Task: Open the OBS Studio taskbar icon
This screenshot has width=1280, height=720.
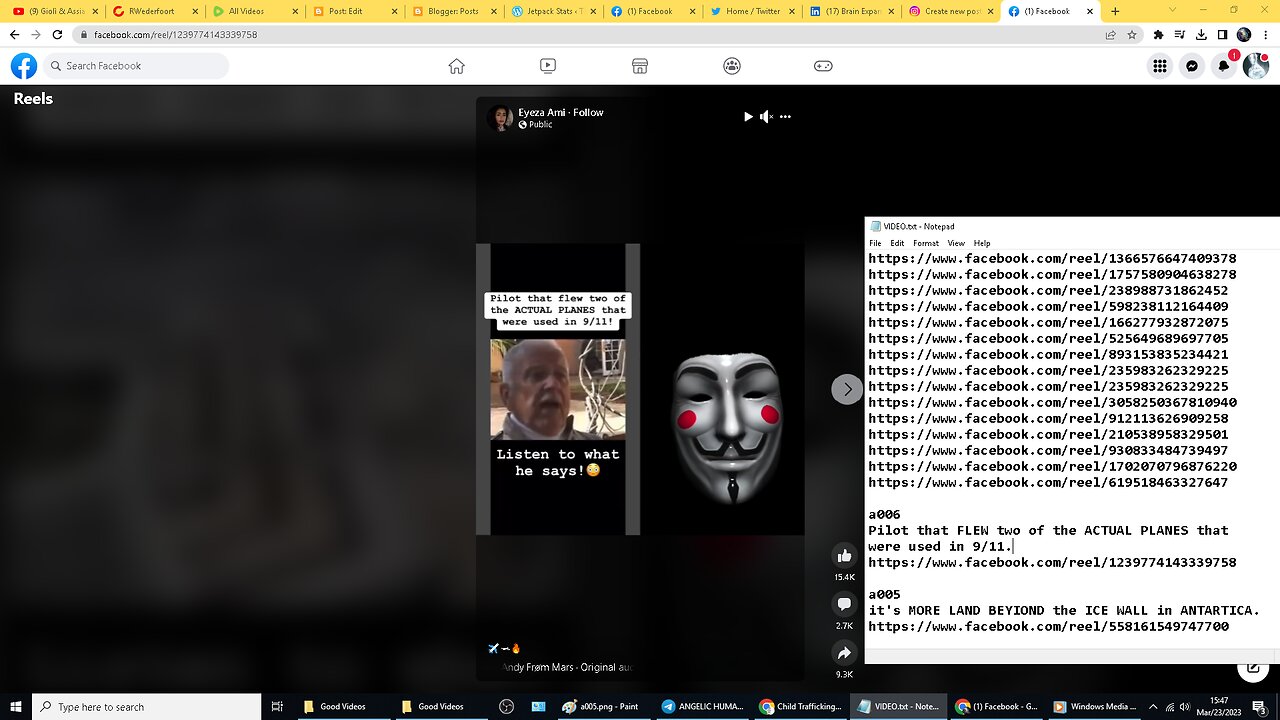Action: (x=506, y=707)
